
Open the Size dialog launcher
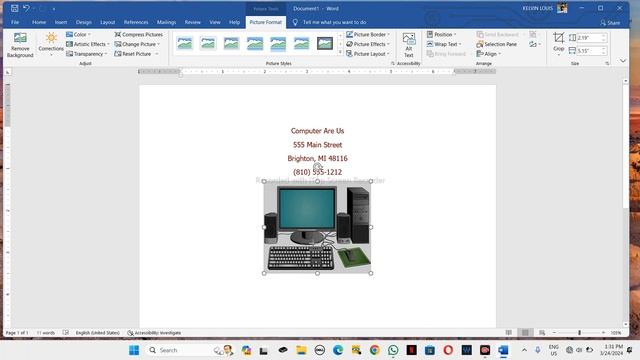click(x=607, y=64)
